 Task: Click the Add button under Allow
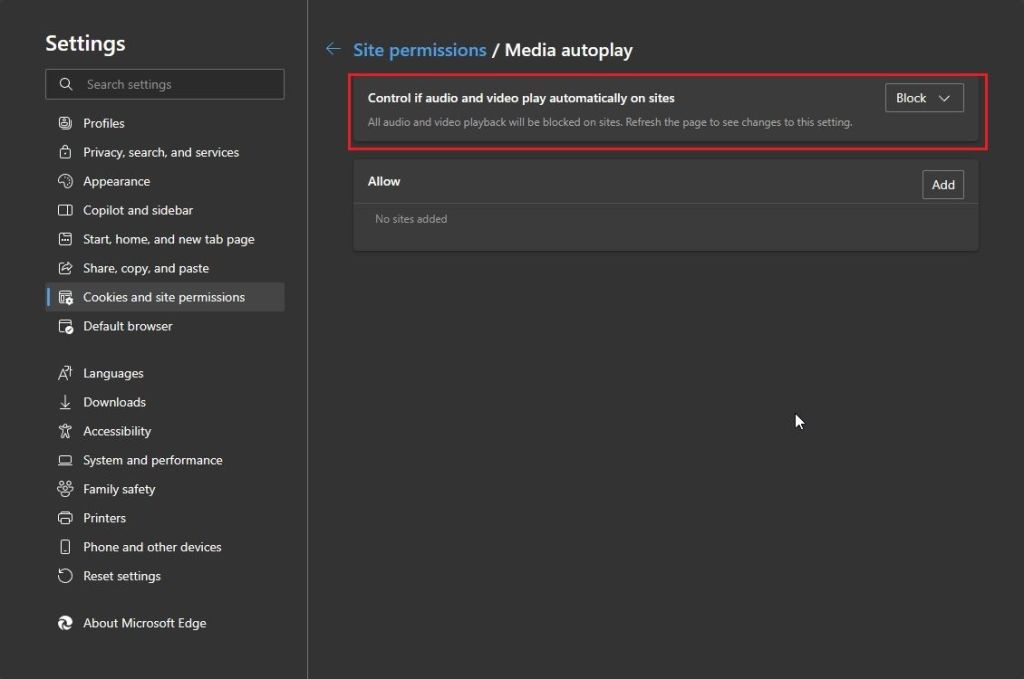click(942, 184)
